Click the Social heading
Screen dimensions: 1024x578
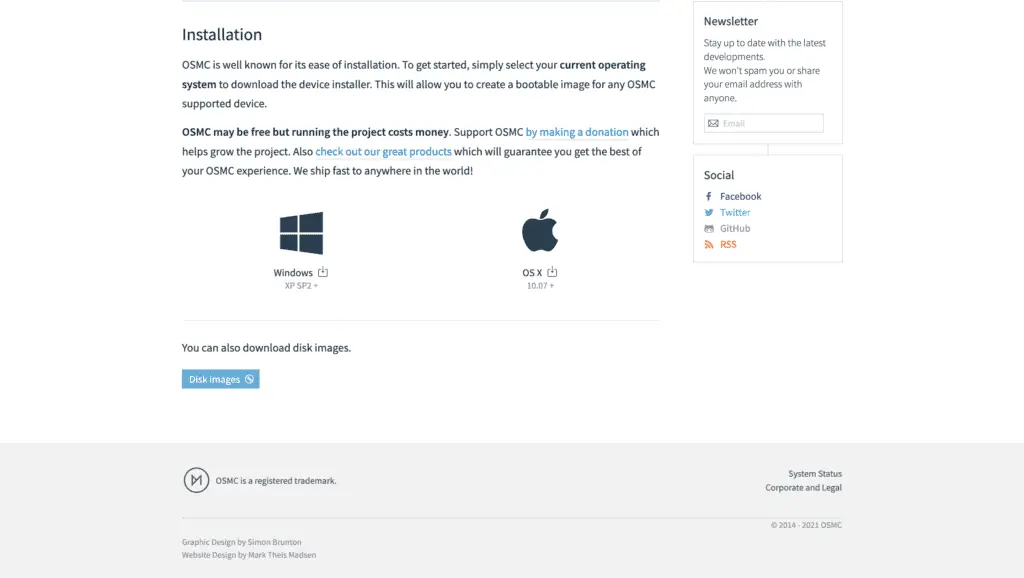pyautogui.click(x=718, y=175)
